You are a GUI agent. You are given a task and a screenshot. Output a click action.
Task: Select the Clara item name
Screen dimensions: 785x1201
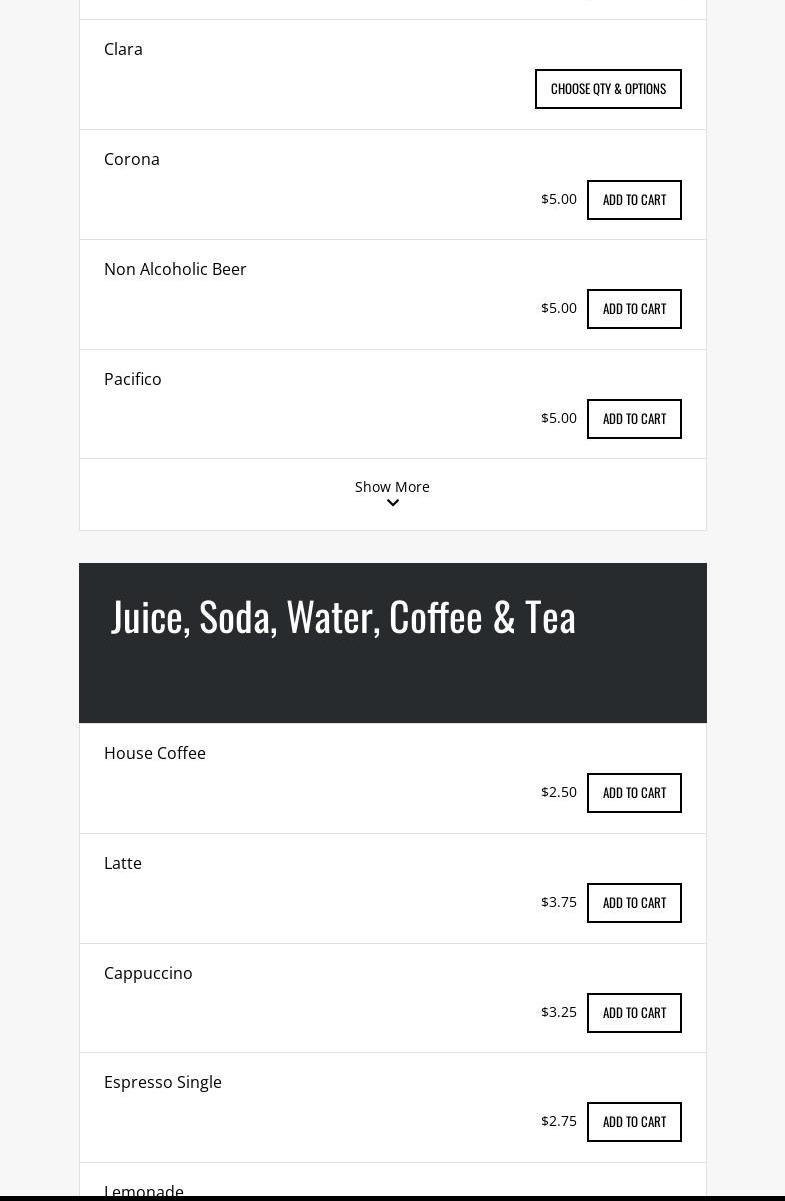point(123,49)
